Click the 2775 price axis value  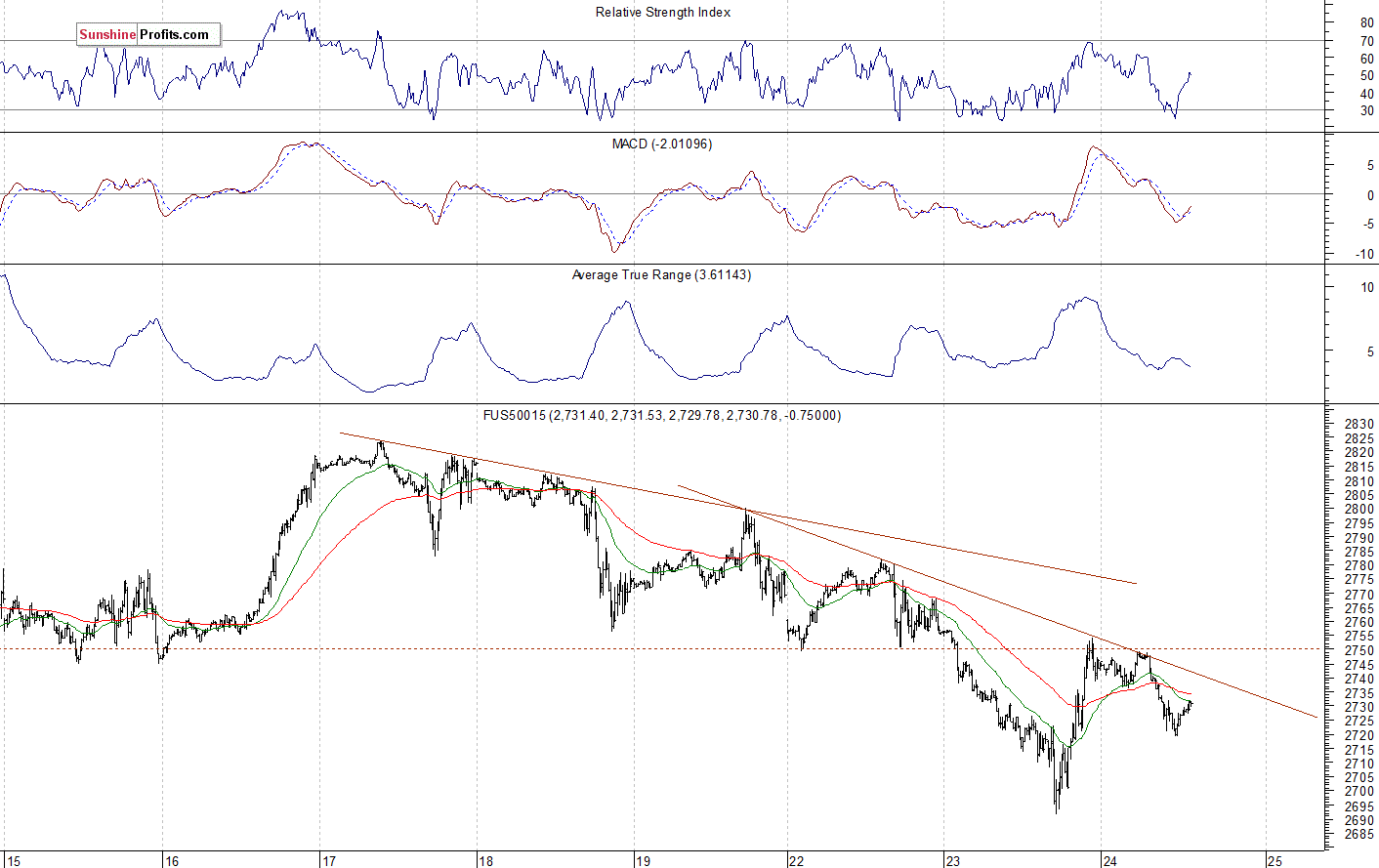(x=1358, y=580)
